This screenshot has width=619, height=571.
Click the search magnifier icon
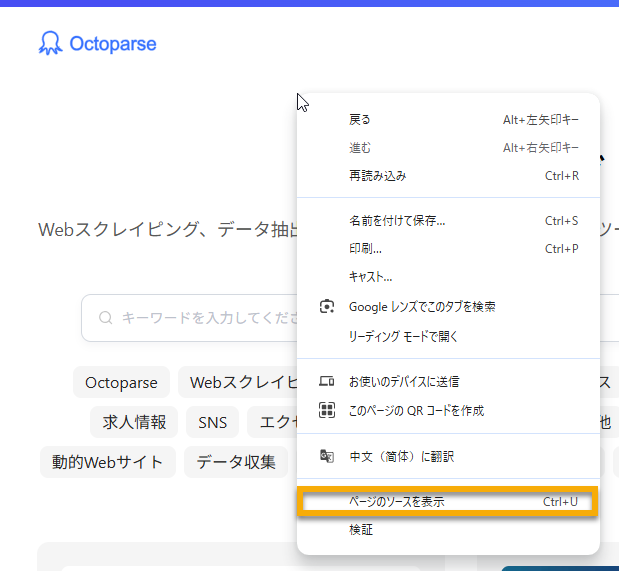[105, 318]
